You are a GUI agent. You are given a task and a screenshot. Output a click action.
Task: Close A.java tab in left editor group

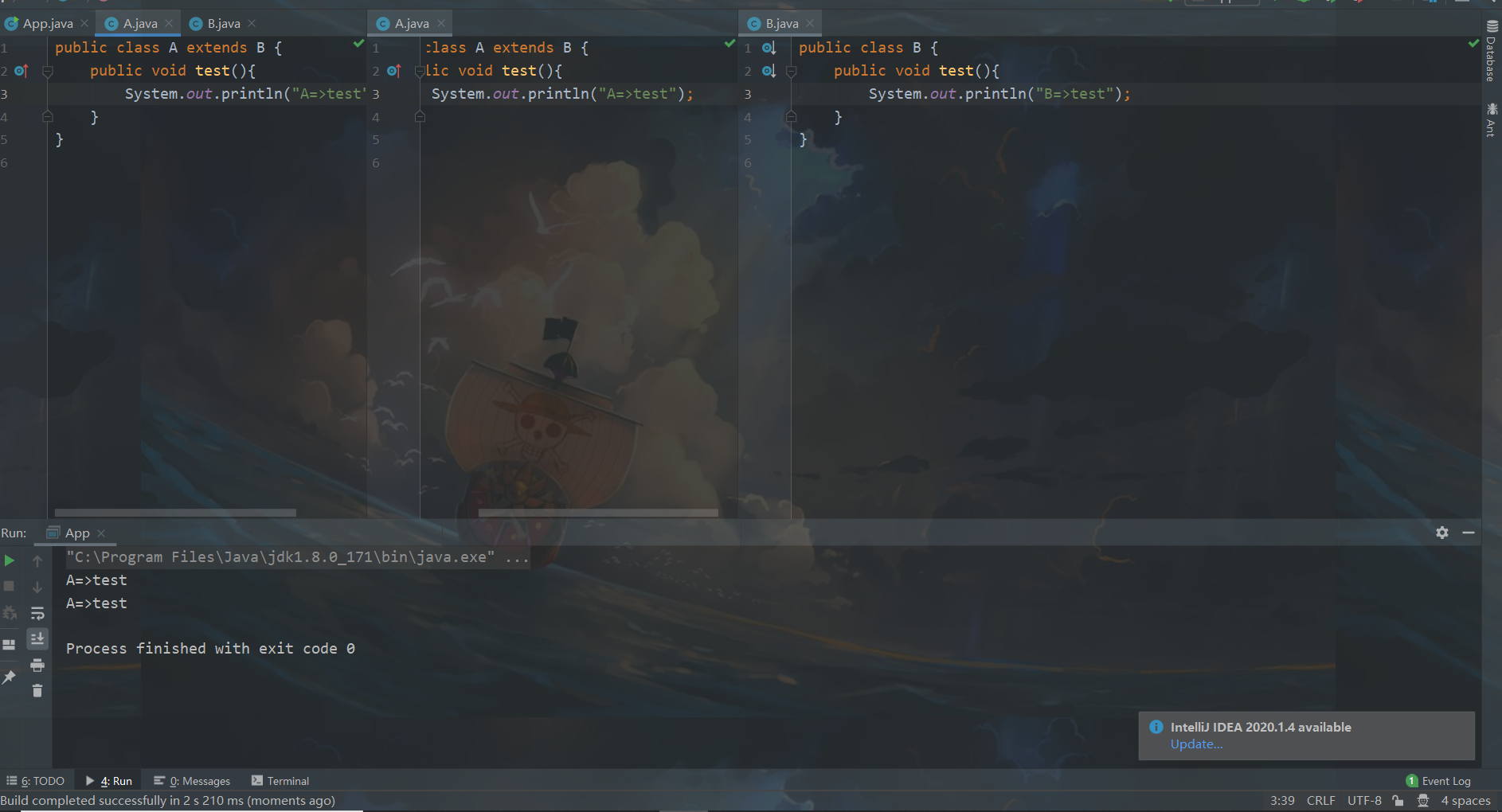(x=169, y=24)
